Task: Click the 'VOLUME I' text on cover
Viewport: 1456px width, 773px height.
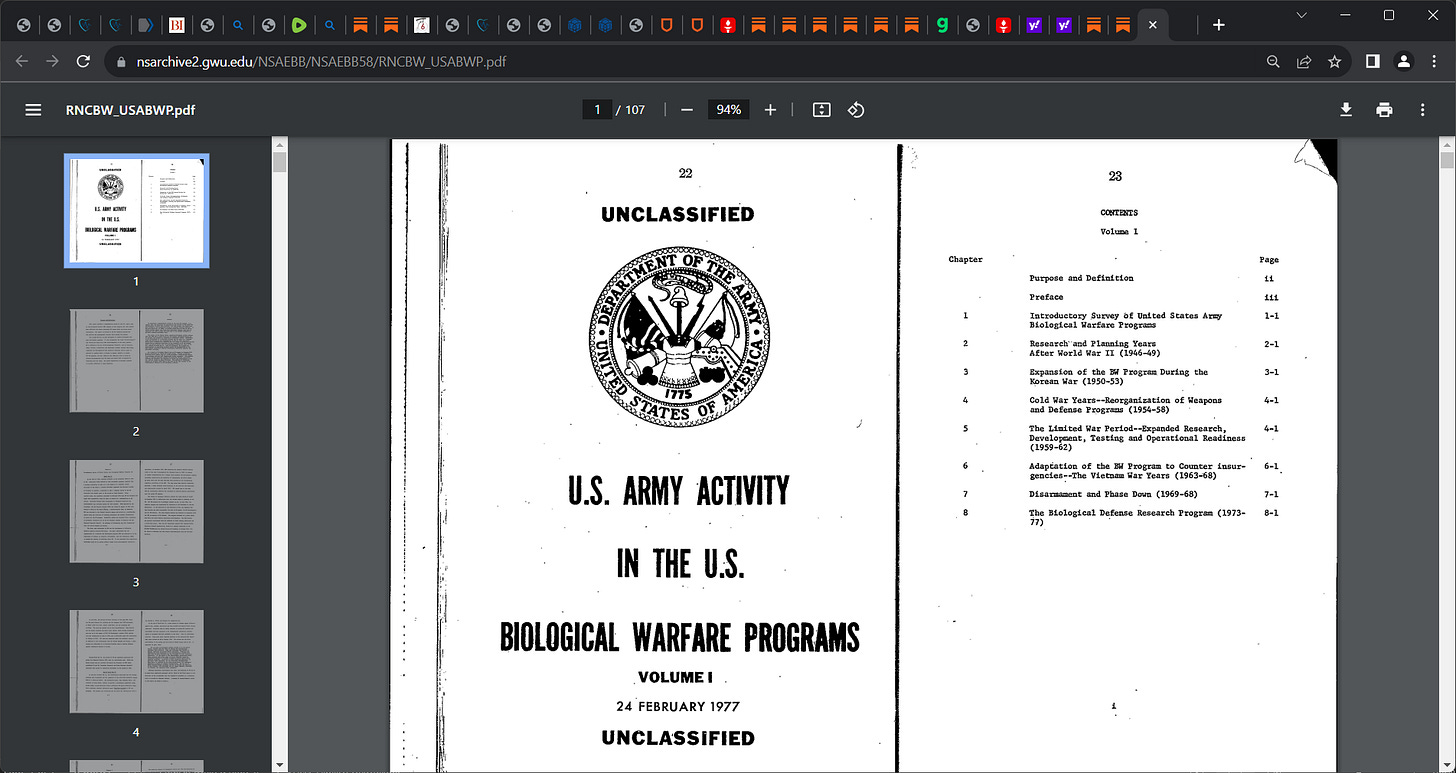Action: [x=675, y=677]
